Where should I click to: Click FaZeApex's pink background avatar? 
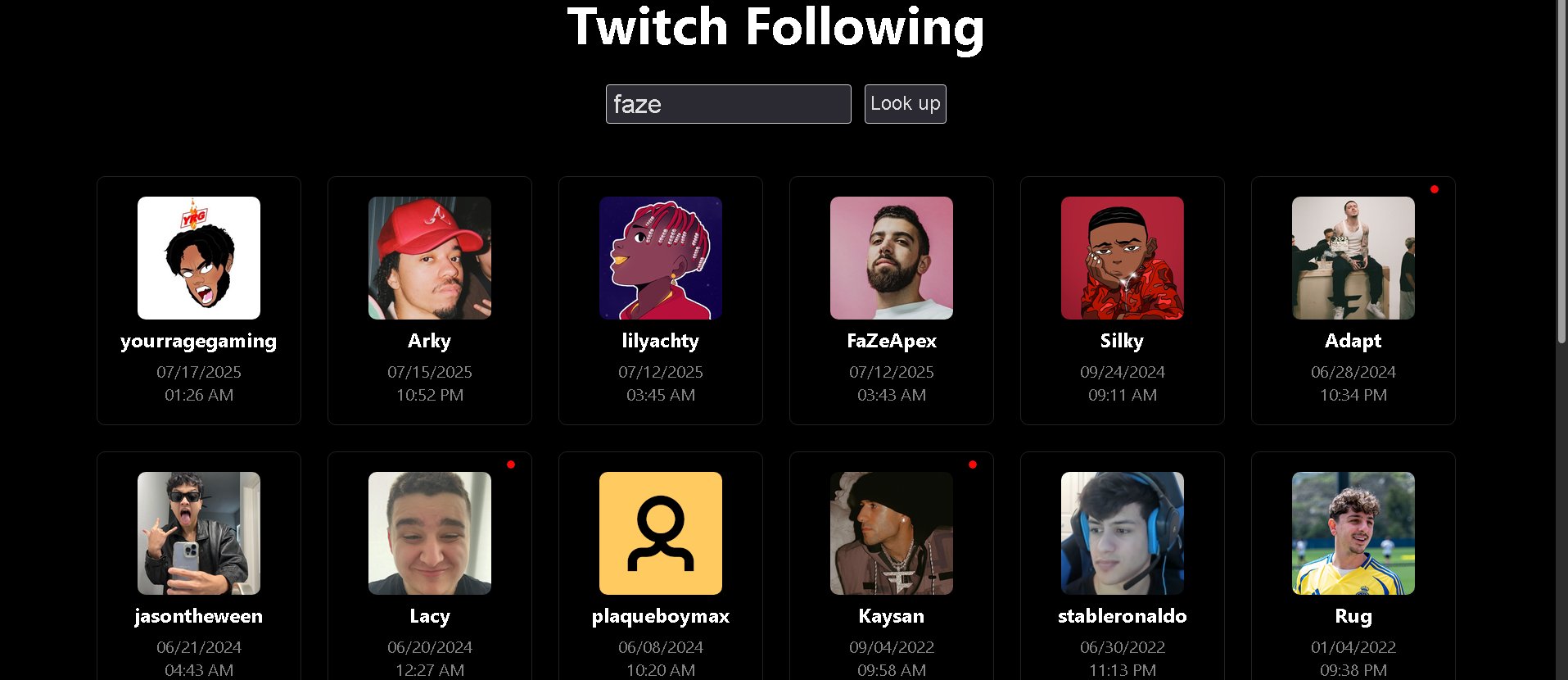[x=892, y=258]
